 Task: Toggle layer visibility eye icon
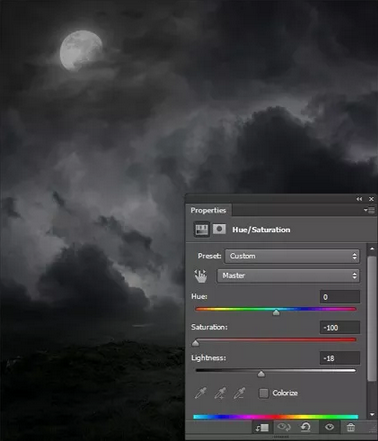[329, 427]
